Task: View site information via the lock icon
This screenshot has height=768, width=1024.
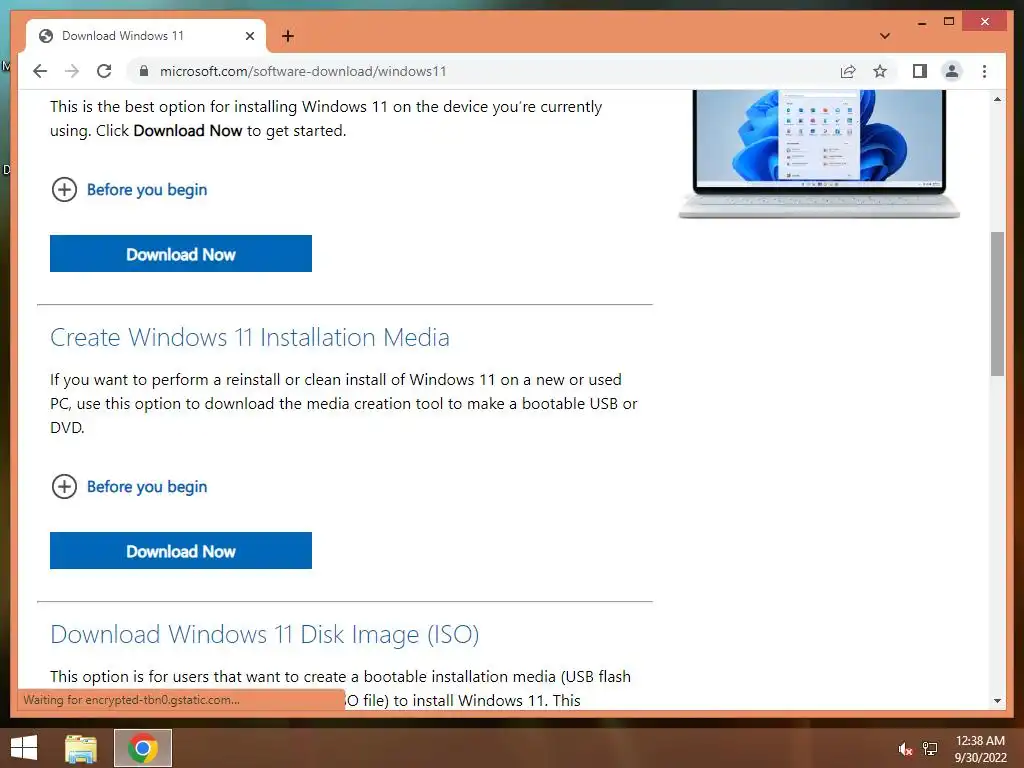Action: tap(144, 71)
